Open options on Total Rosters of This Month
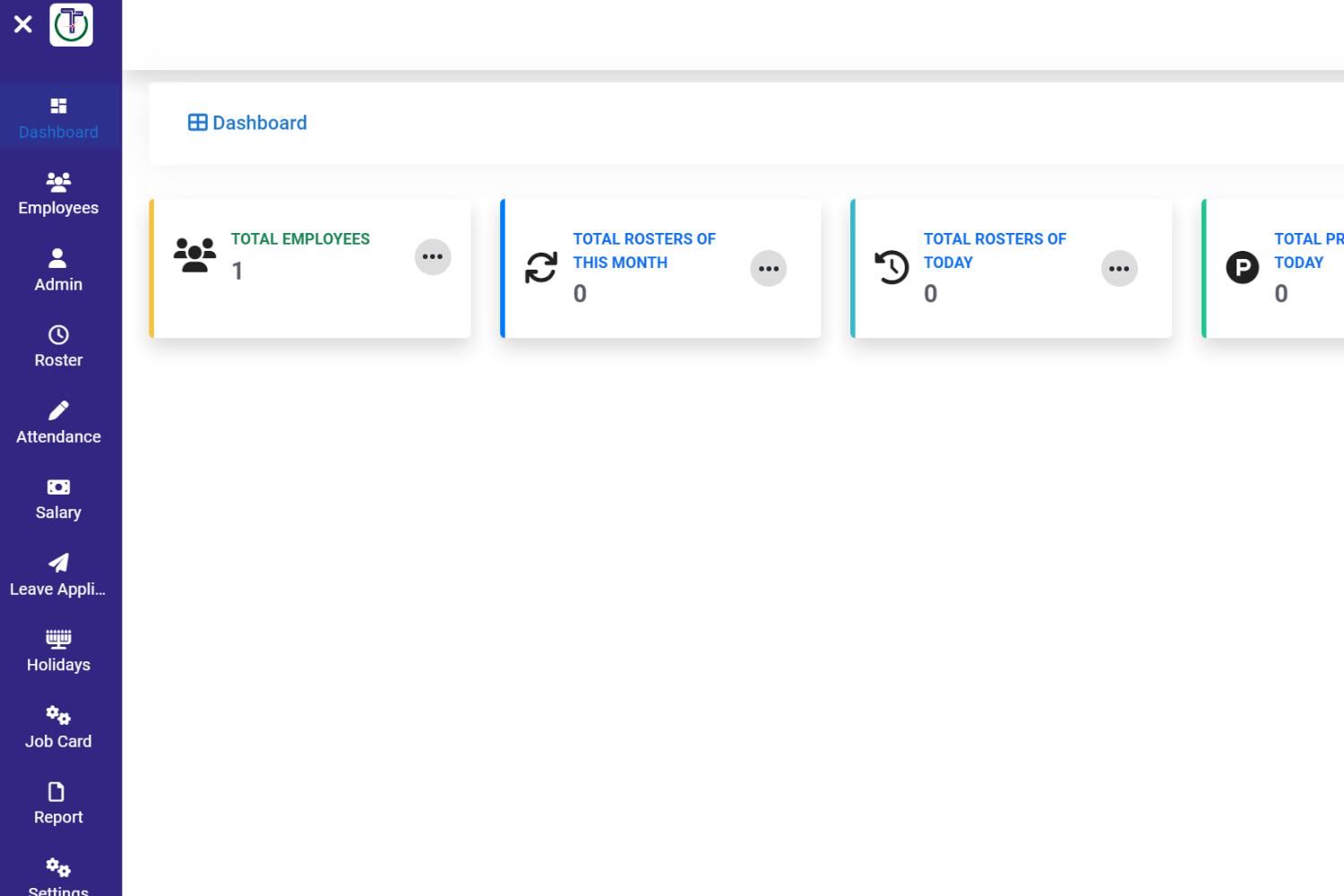 769,269
